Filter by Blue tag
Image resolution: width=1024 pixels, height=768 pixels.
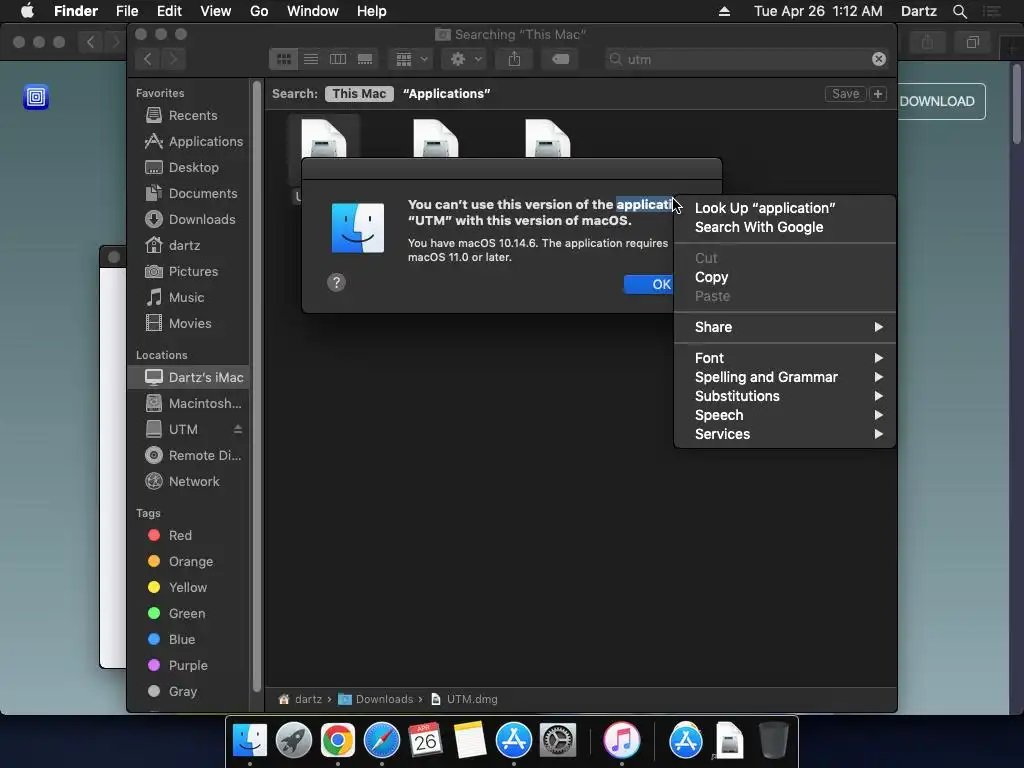(188, 639)
